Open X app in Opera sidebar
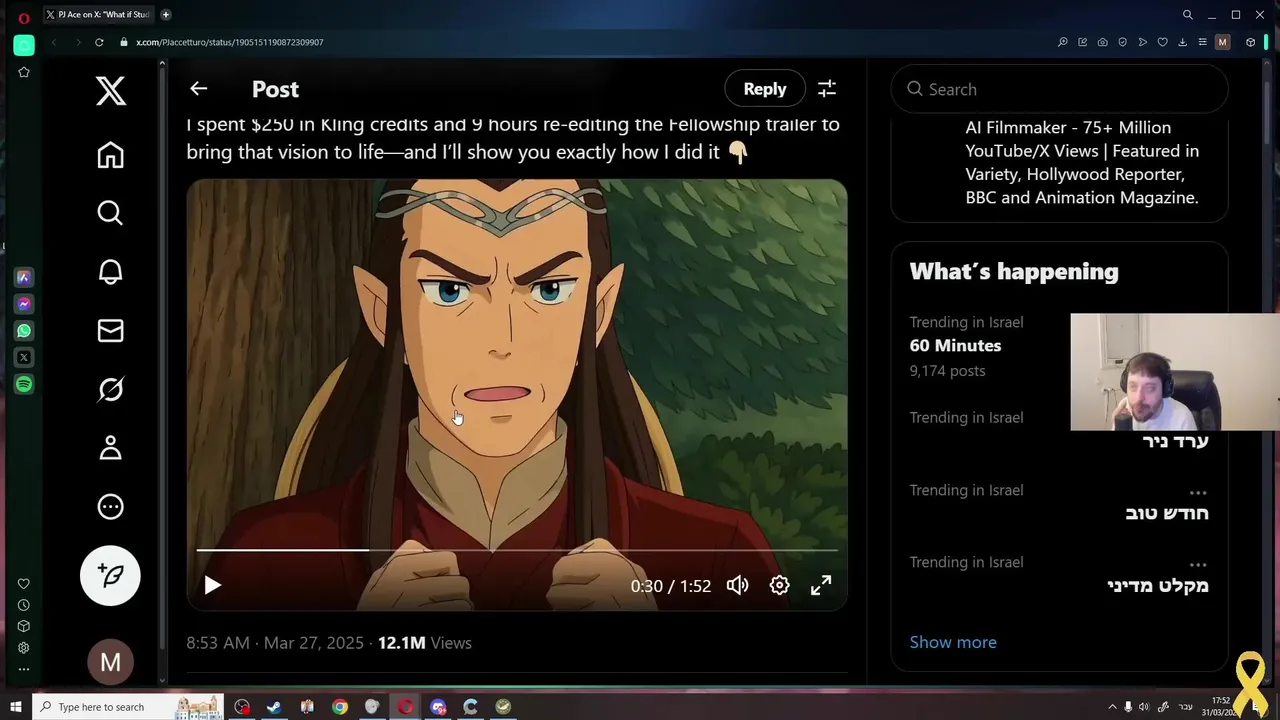1280x720 pixels. click(x=24, y=358)
